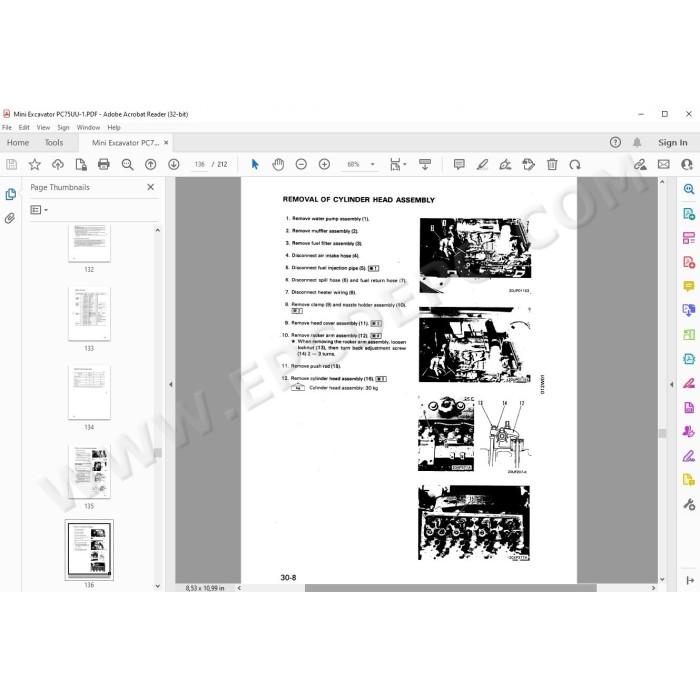Open the search tool in right pane

pos(689,189)
